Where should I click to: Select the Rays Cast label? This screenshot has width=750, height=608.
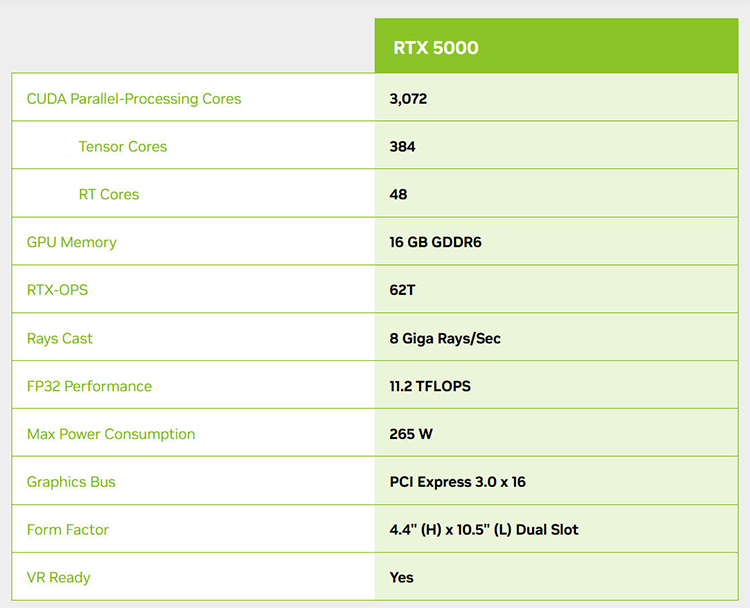point(60,338)
